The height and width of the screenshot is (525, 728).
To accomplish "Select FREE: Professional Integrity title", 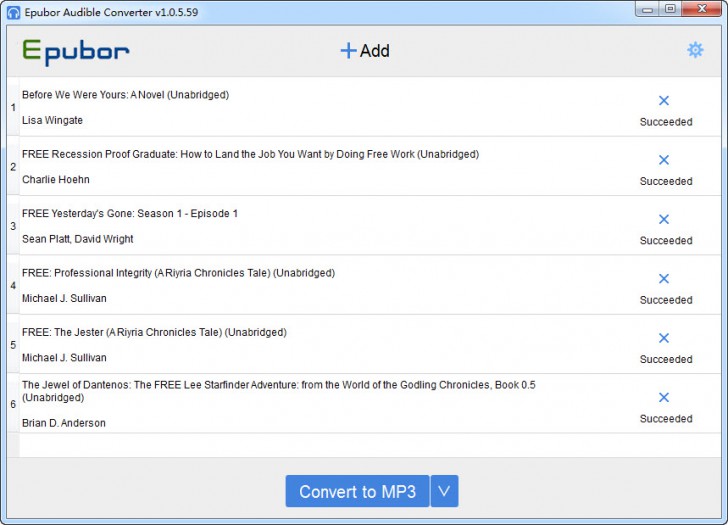I will (x=178, y=273).
